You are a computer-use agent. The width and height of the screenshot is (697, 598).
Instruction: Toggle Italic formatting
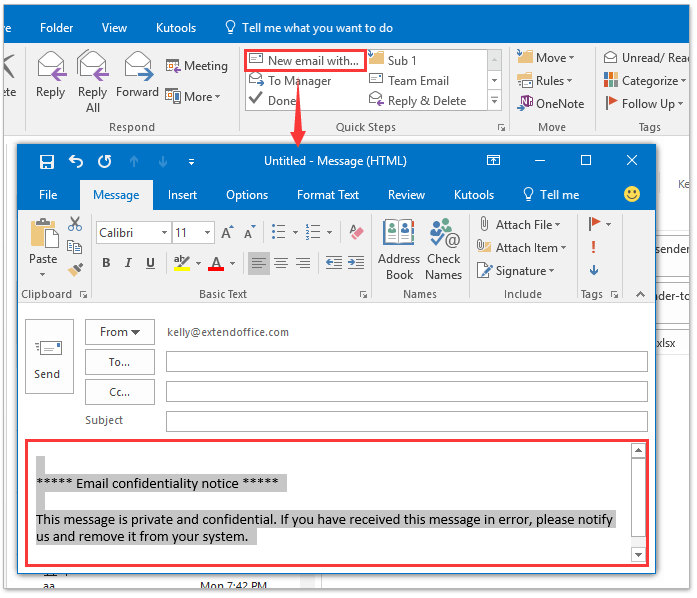(130, 263)
